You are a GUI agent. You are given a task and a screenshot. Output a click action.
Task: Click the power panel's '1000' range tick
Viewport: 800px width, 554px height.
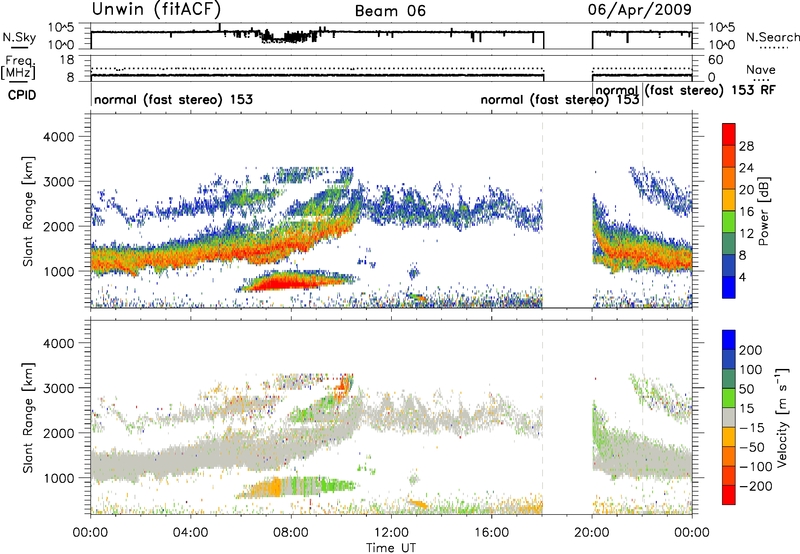pos(58,271)
